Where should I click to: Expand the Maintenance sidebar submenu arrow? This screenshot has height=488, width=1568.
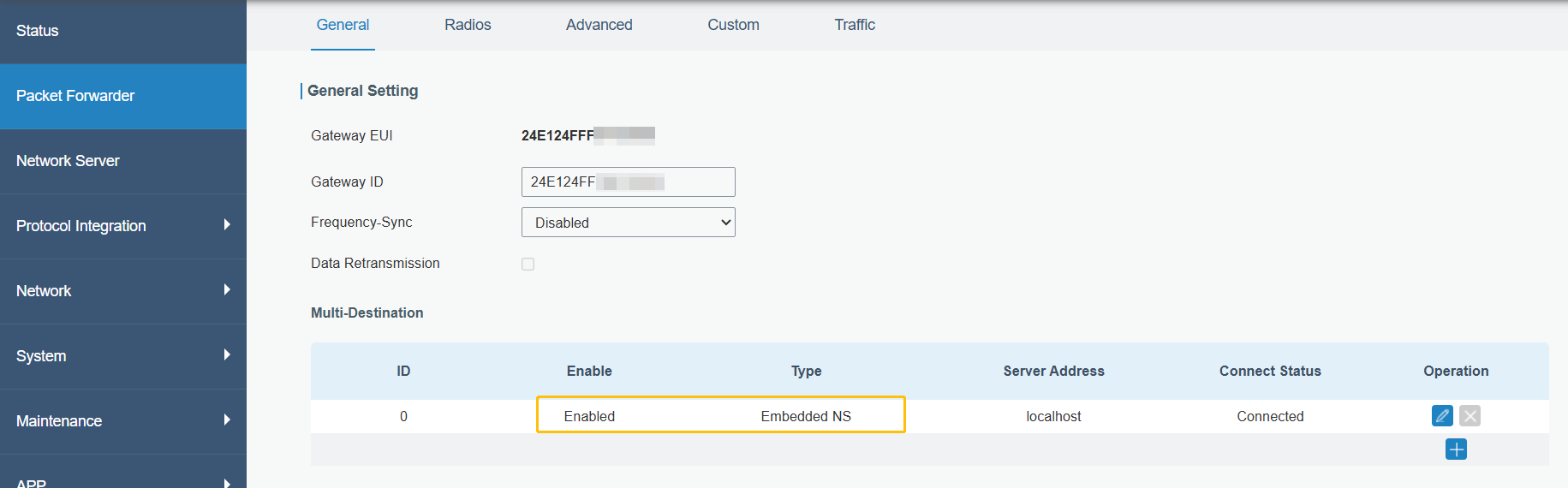(227, 420)
